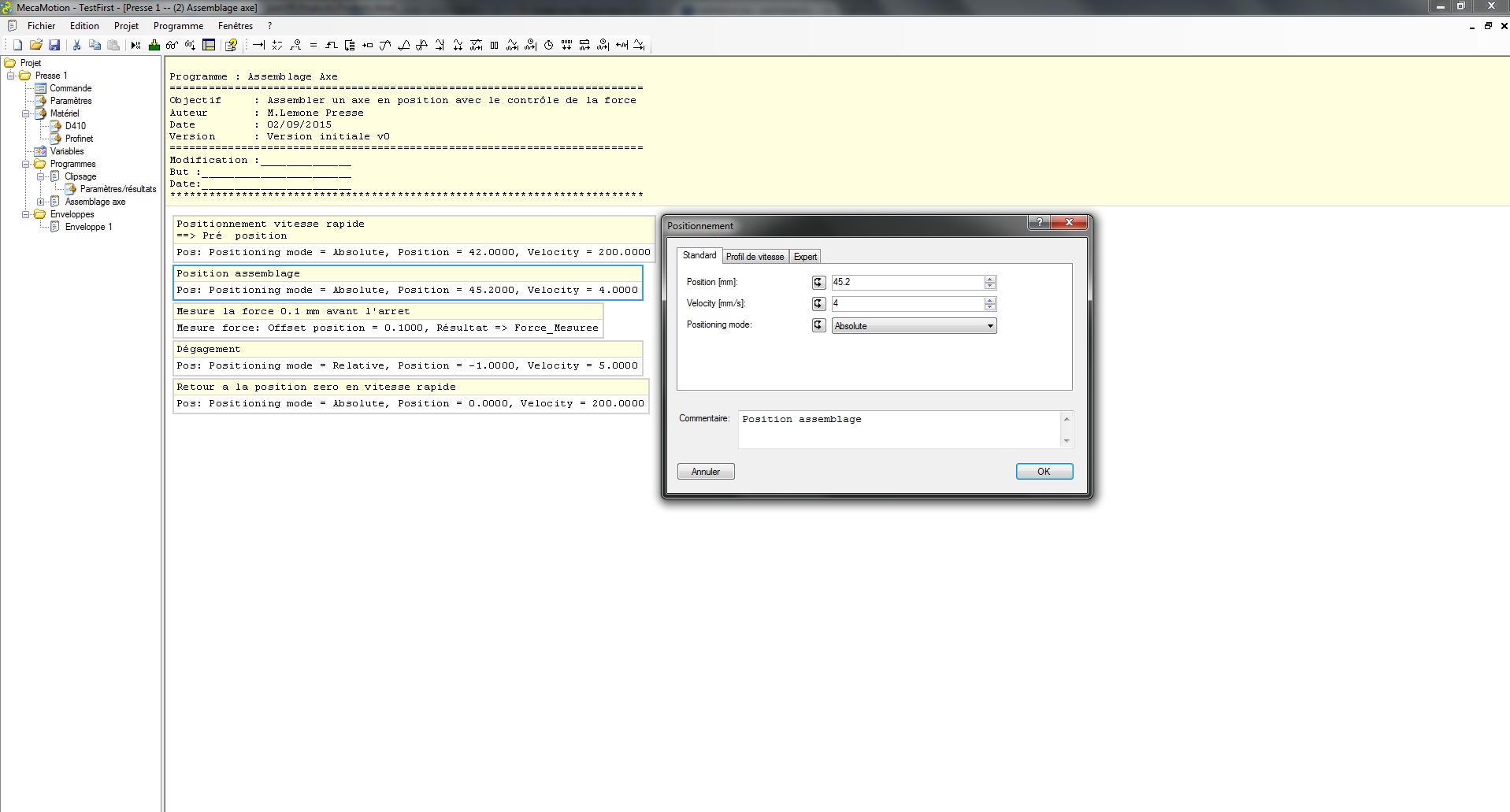This screenshot has height=812, width=1510.
Task: Collapse the Enveloppes folder node
Action: pos(26,214)
